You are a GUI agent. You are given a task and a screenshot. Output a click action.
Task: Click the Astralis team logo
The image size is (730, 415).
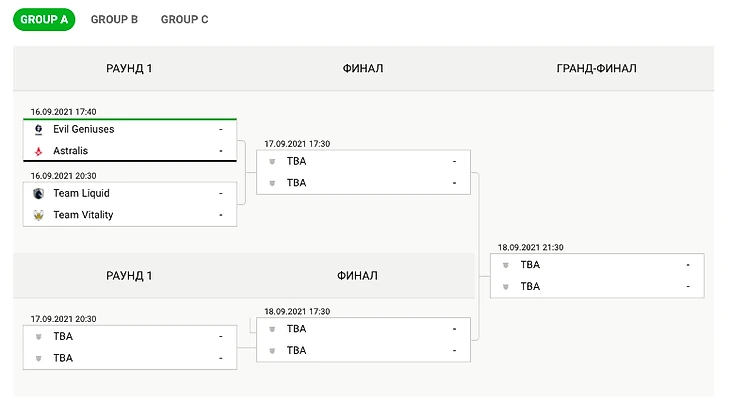tap(39, 151)
